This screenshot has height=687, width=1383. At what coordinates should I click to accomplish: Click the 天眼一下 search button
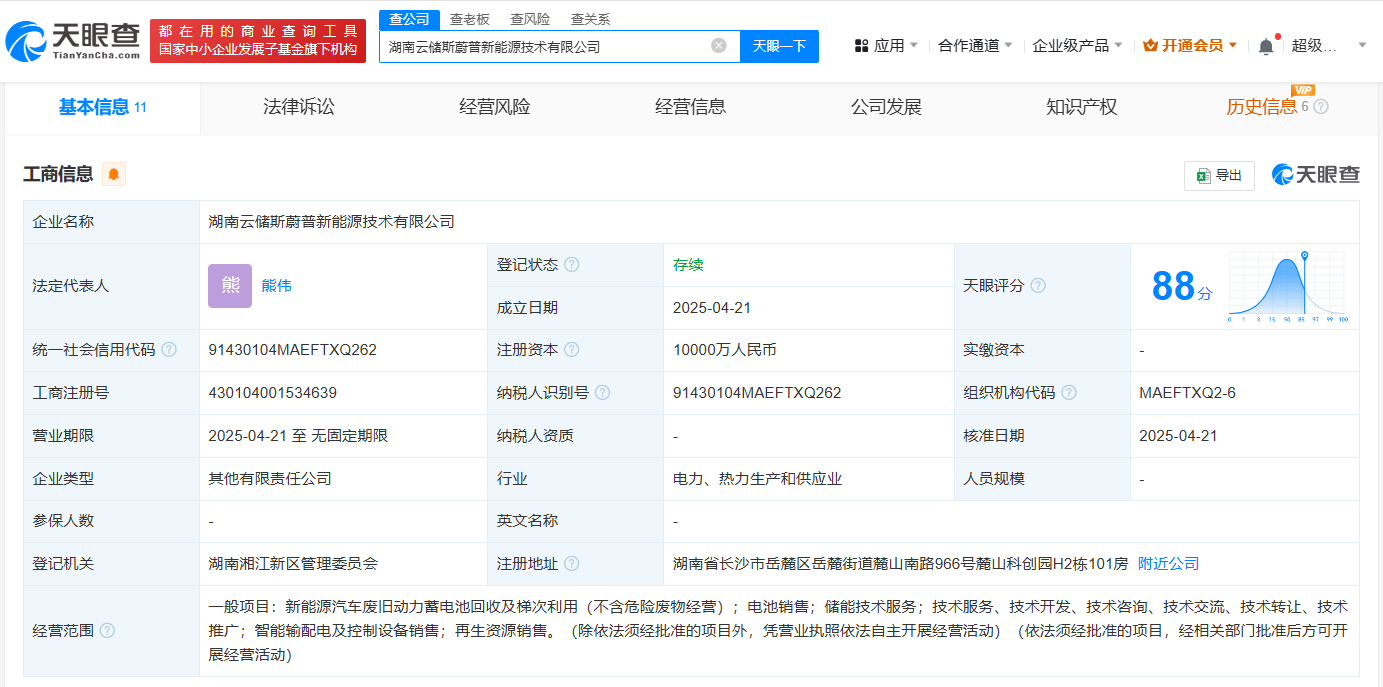(x=779, y=46)
